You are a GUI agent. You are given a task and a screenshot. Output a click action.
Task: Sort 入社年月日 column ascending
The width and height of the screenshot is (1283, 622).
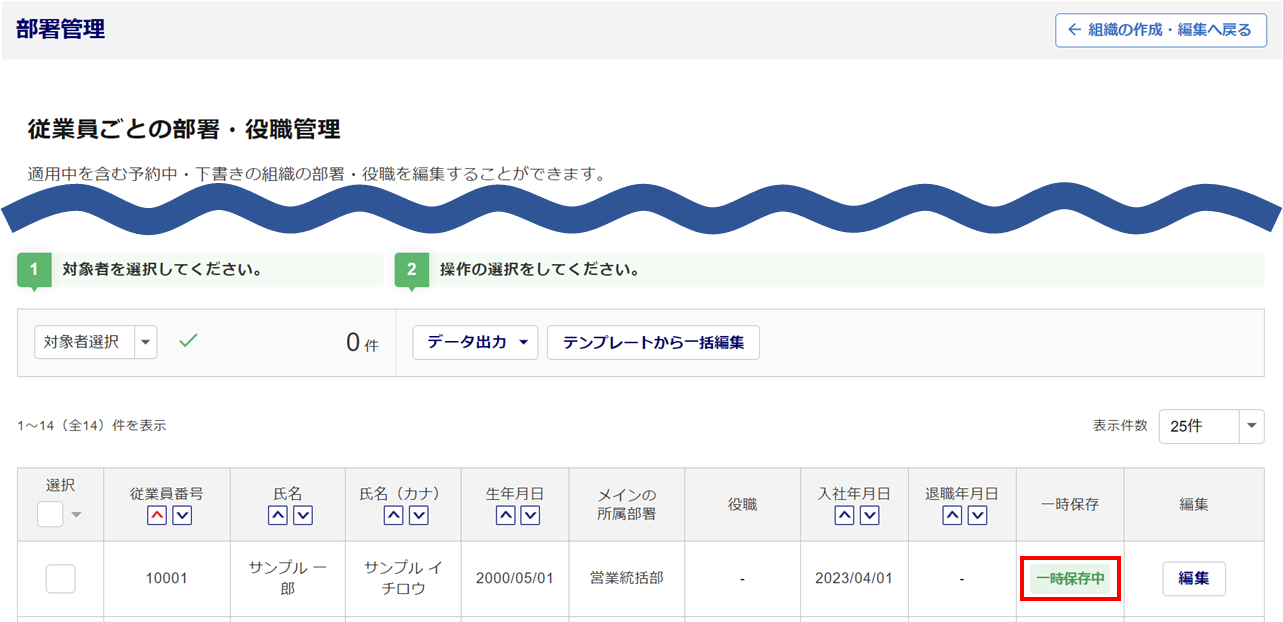pyautogui.click(x=845, y=515)
